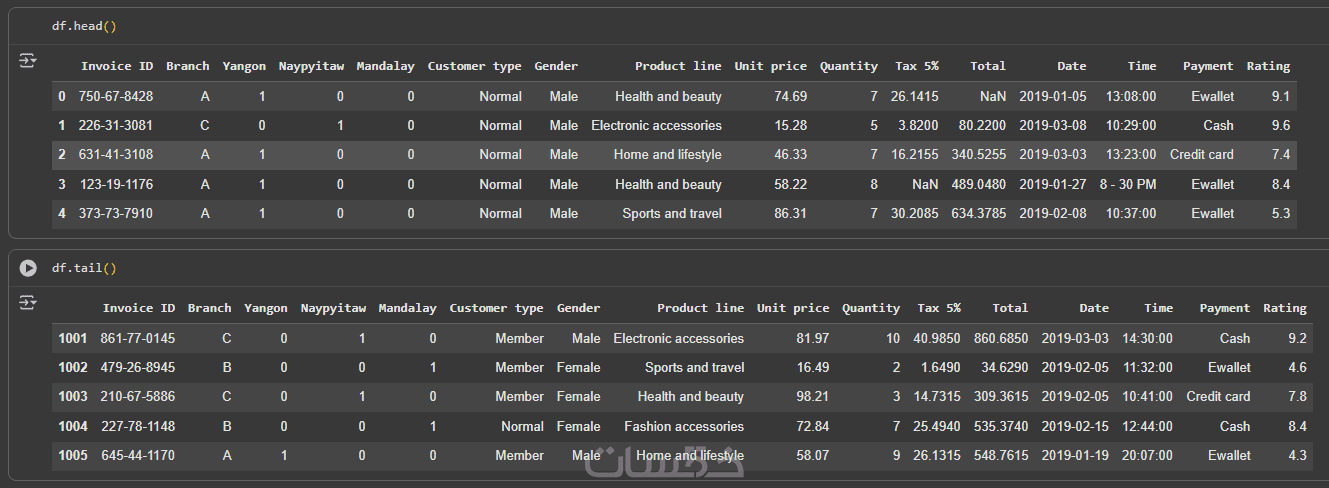Image resolution: width=1329 pixels, height=488 pixels.
Task: Select the Fashion accessories cell
Action: (x=684, y=426)
